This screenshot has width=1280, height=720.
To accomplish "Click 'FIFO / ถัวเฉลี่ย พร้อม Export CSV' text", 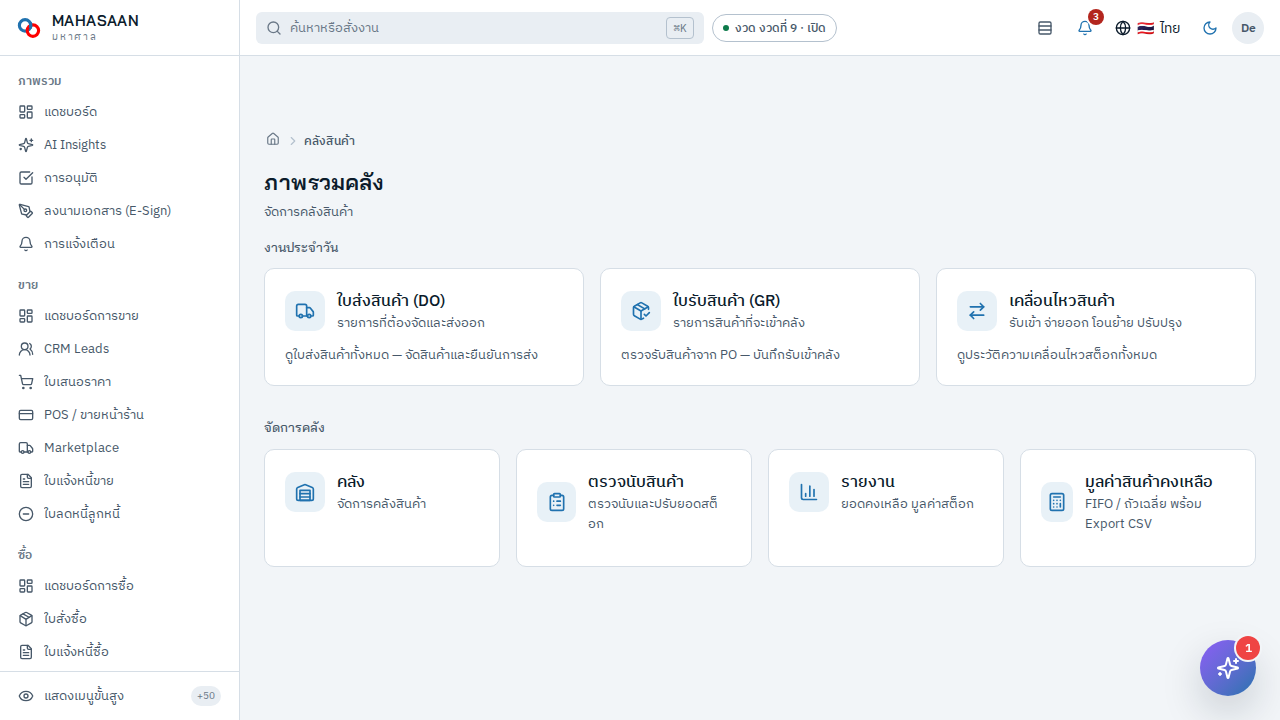I will [x=1144, y=514].
